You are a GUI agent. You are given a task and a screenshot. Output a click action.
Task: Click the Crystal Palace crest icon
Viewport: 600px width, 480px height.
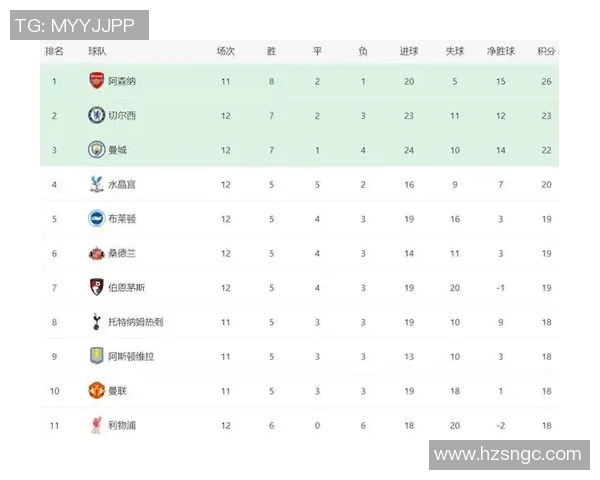point(96,184)
